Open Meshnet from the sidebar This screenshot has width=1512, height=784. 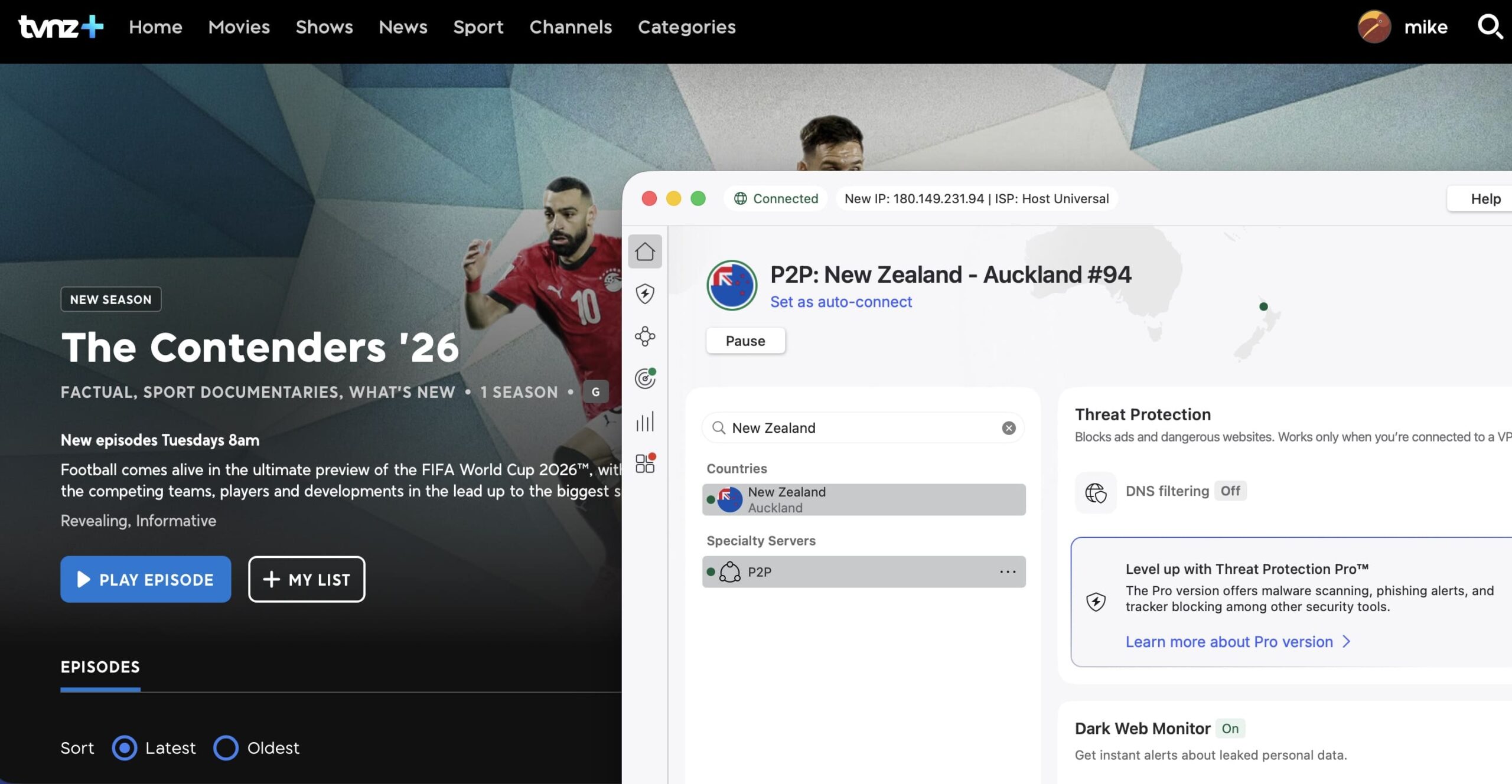coord(645,337)
